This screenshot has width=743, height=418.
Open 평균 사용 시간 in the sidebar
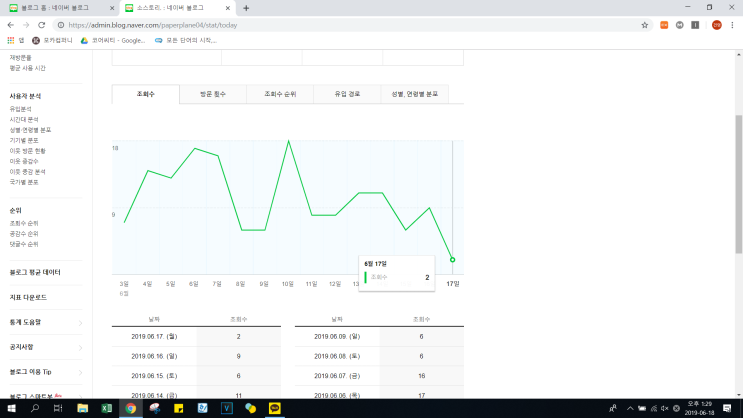point(27,68)
